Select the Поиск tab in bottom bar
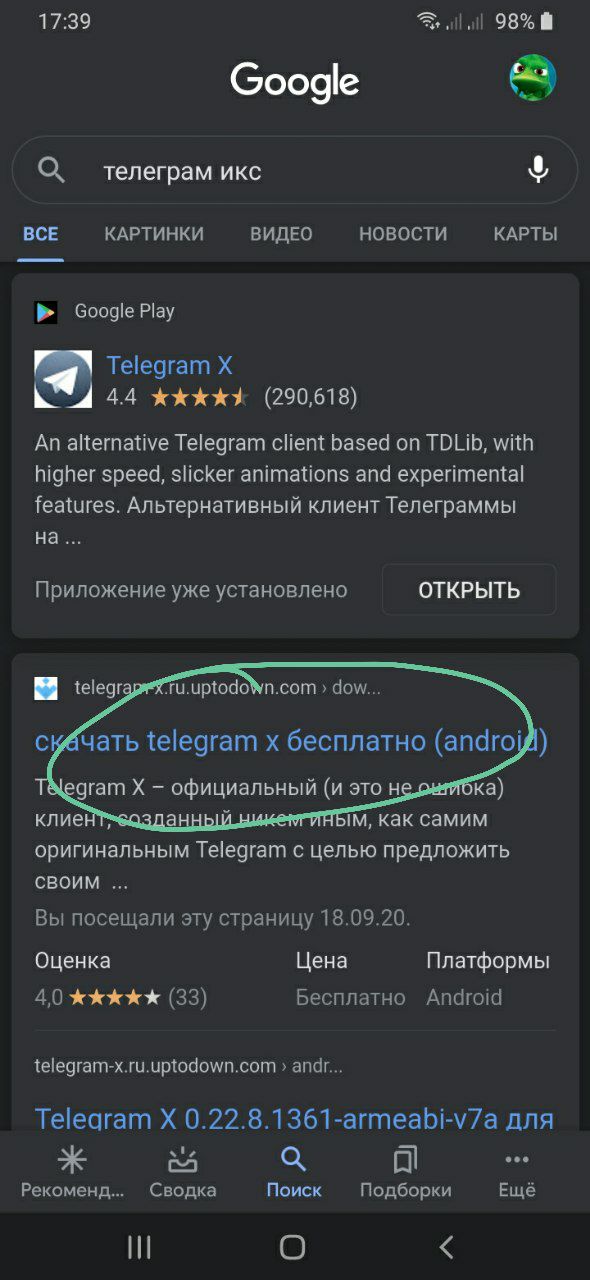 click(x=294, y=1173)
